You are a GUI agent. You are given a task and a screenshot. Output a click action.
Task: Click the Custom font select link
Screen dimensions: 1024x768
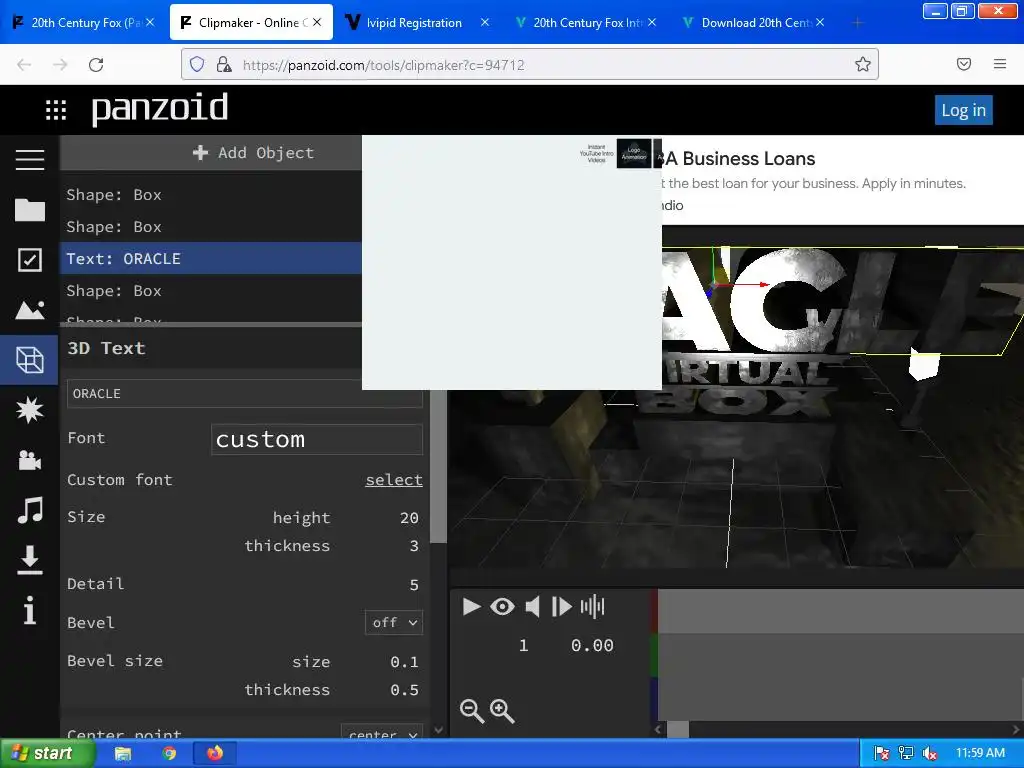tap(394, 480)
